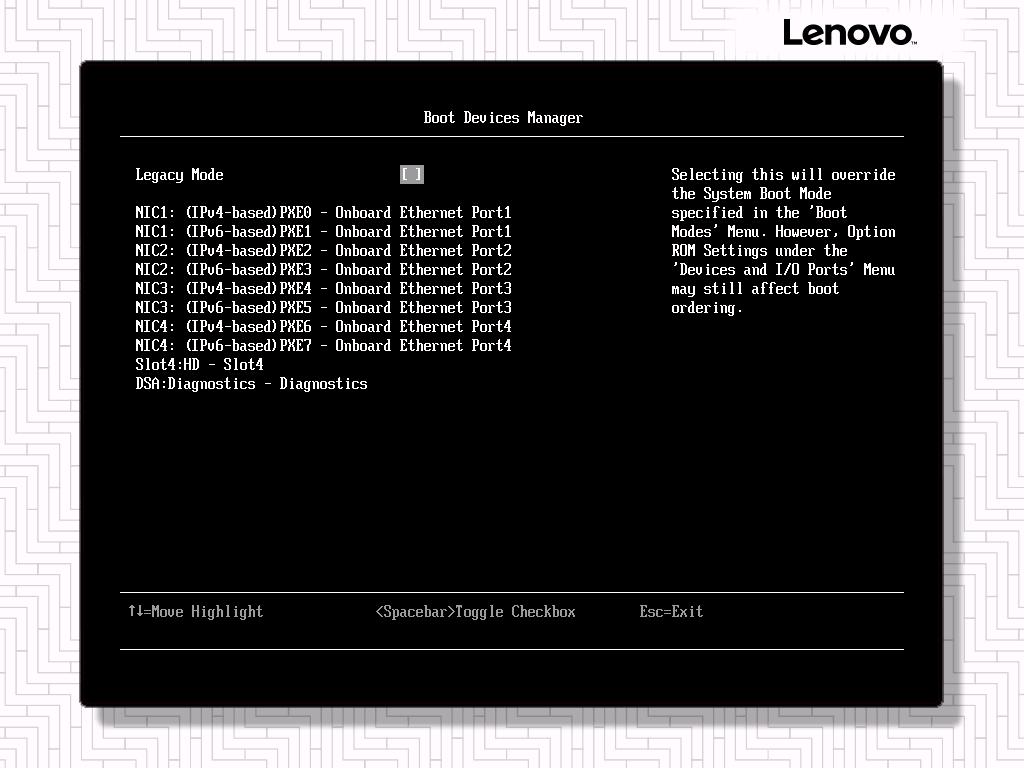Choose NIC2 IPv6-based PXE3 boot entry

click(x=323, y=270)
